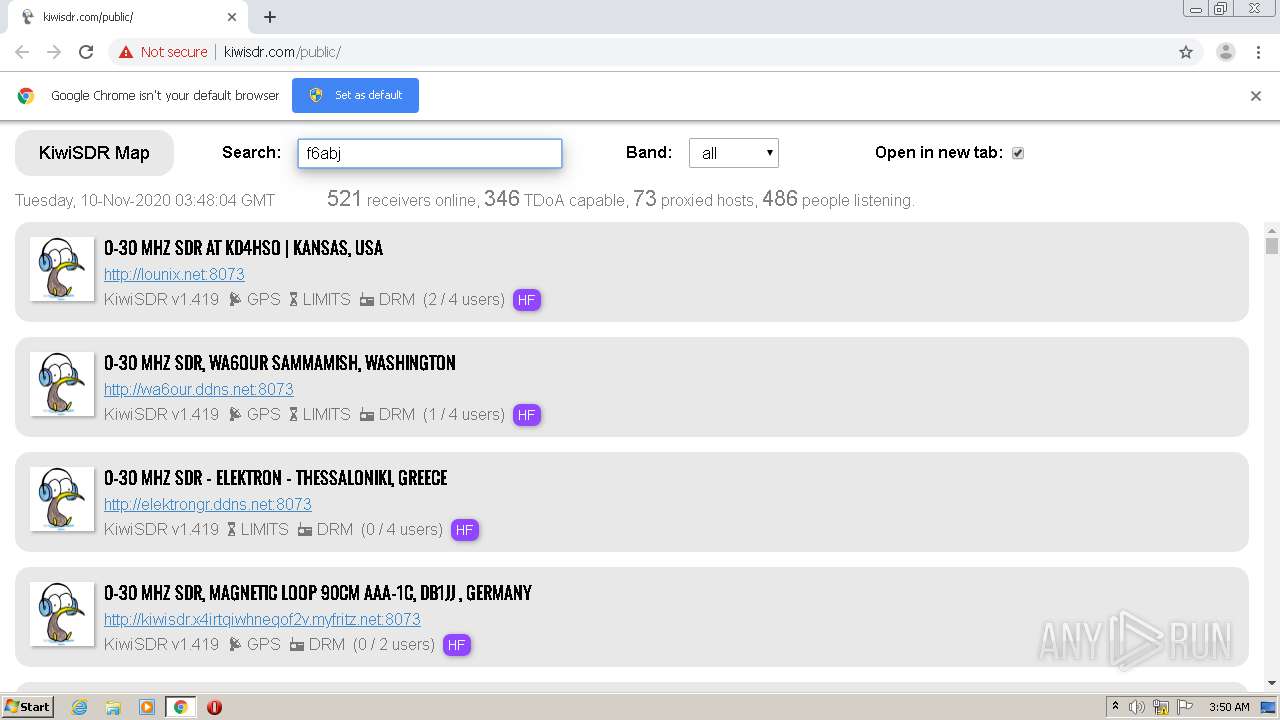Click the (0 / 2 users) count text
Screen dimensions: 1280x720
pos(394,645)
